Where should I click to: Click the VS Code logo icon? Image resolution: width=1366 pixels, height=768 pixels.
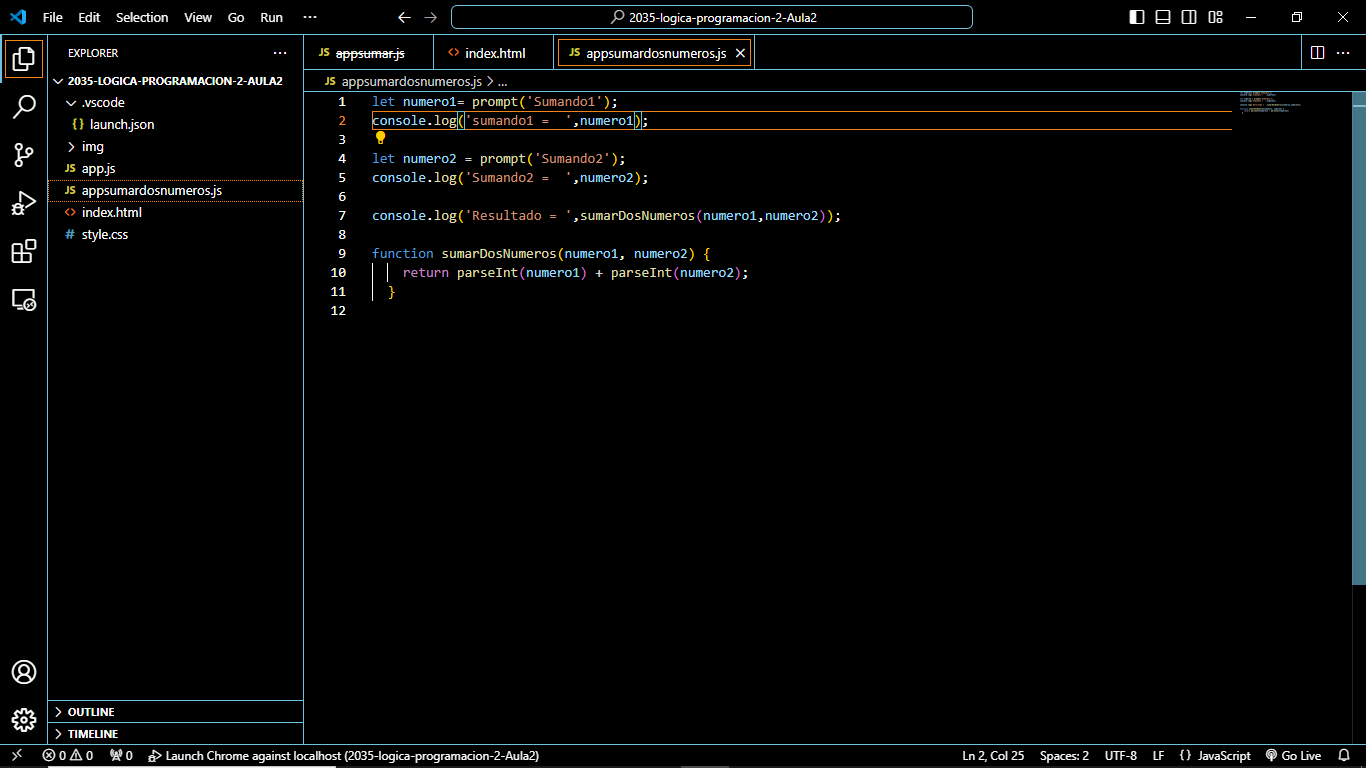(18, 17)
